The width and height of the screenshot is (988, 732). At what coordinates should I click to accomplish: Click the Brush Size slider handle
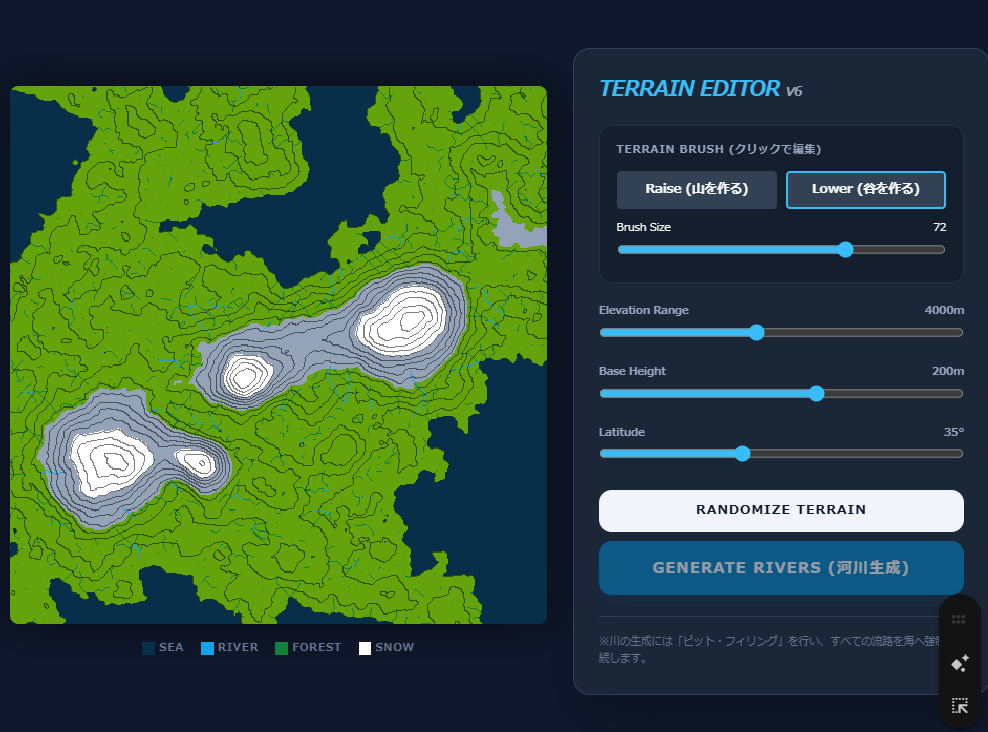[x=845, y=249]
